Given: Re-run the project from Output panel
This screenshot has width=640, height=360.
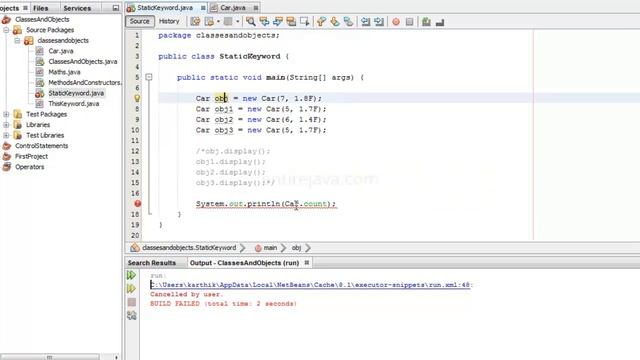Looking at the screenshot, I should tap(131, 275).
